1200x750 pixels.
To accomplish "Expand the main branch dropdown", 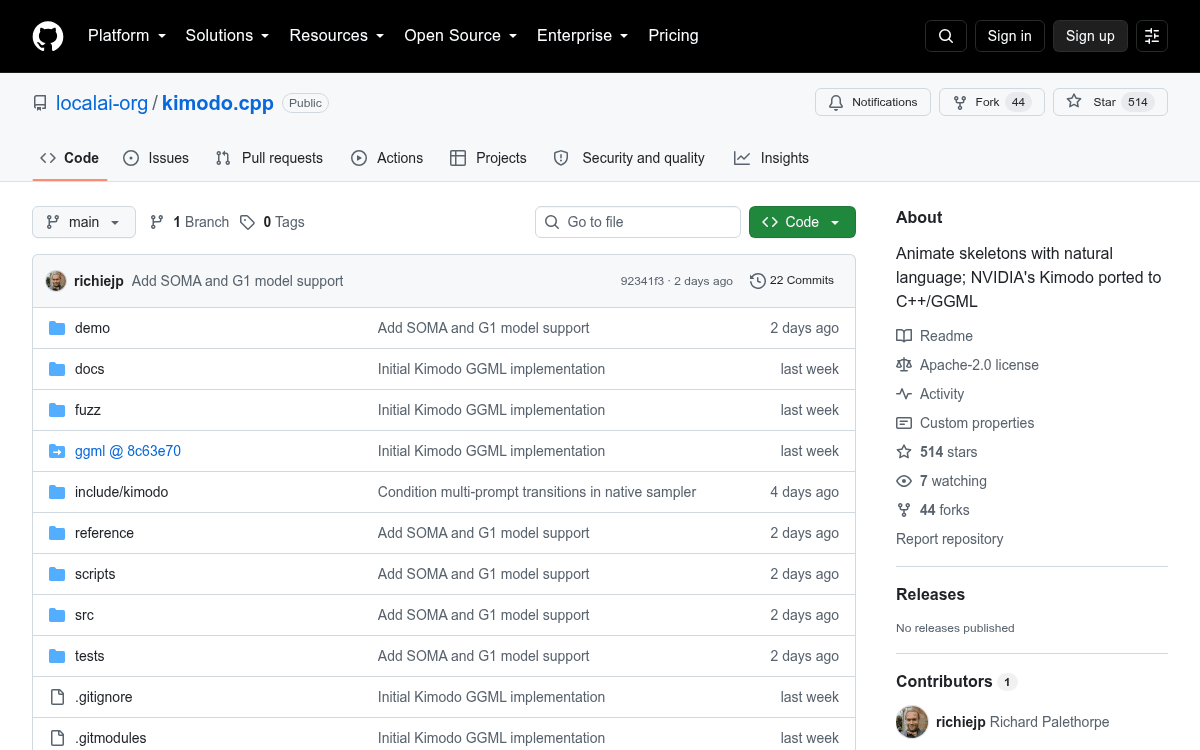I will pyautogui.click(x=84, y=222).
